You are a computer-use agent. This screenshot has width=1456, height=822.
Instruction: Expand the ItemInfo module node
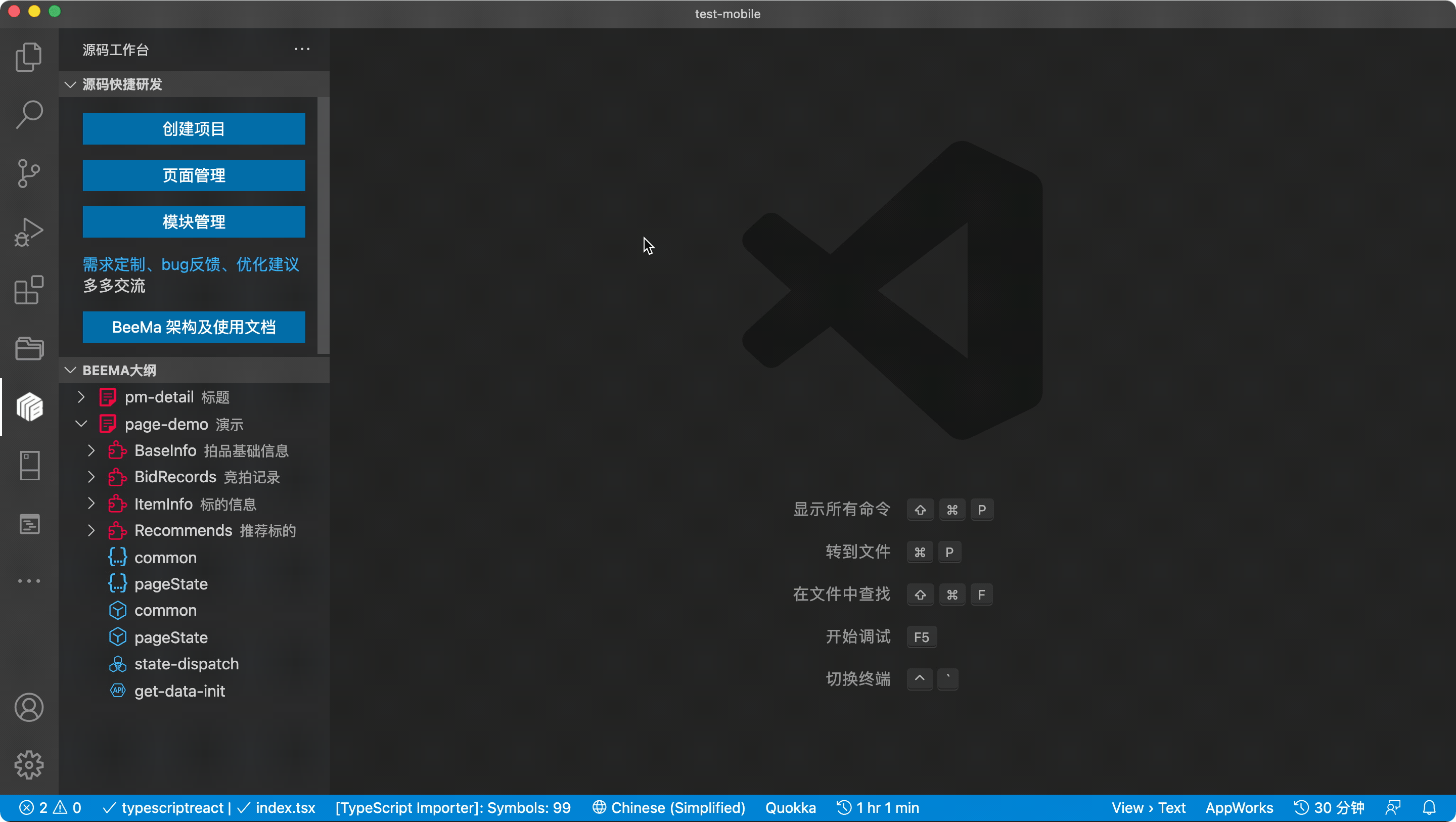[x=91, y=504]
